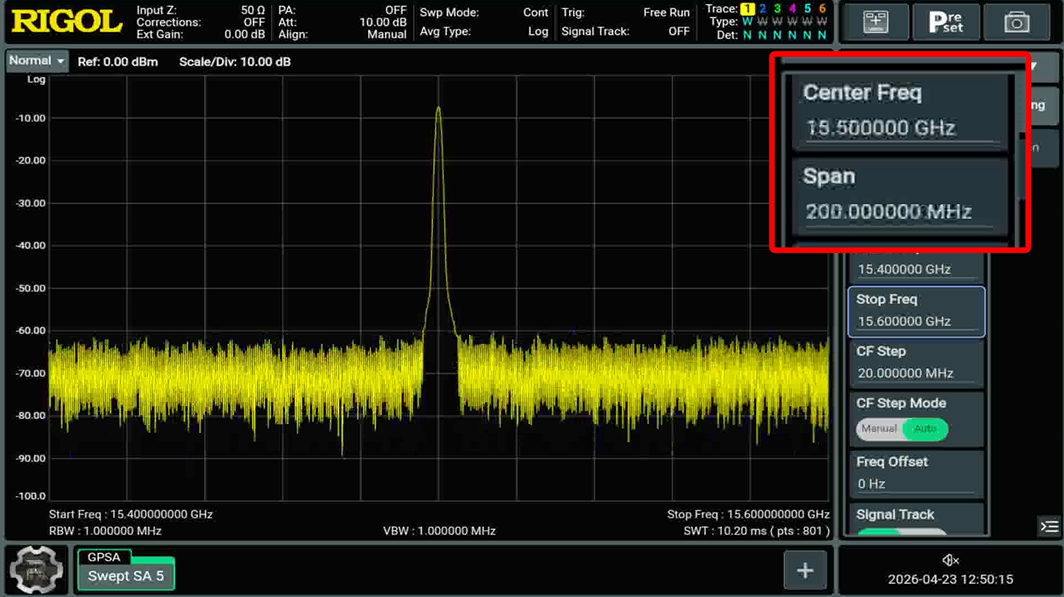Change the CF Step 20 MHz value
The image size is (1064, 597).
click(x=916, y=363)
